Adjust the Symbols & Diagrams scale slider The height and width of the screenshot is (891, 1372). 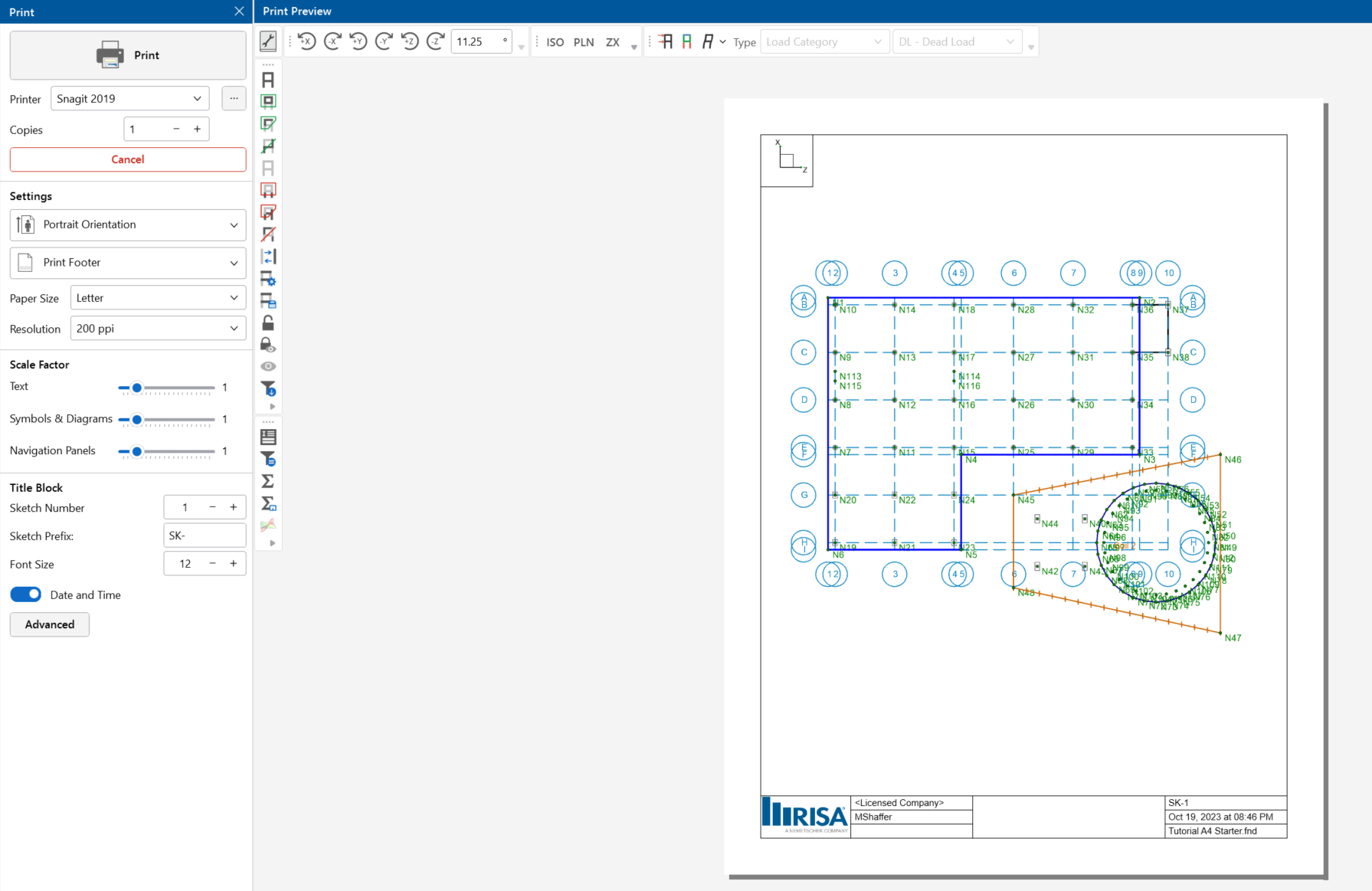pos(137,419)
